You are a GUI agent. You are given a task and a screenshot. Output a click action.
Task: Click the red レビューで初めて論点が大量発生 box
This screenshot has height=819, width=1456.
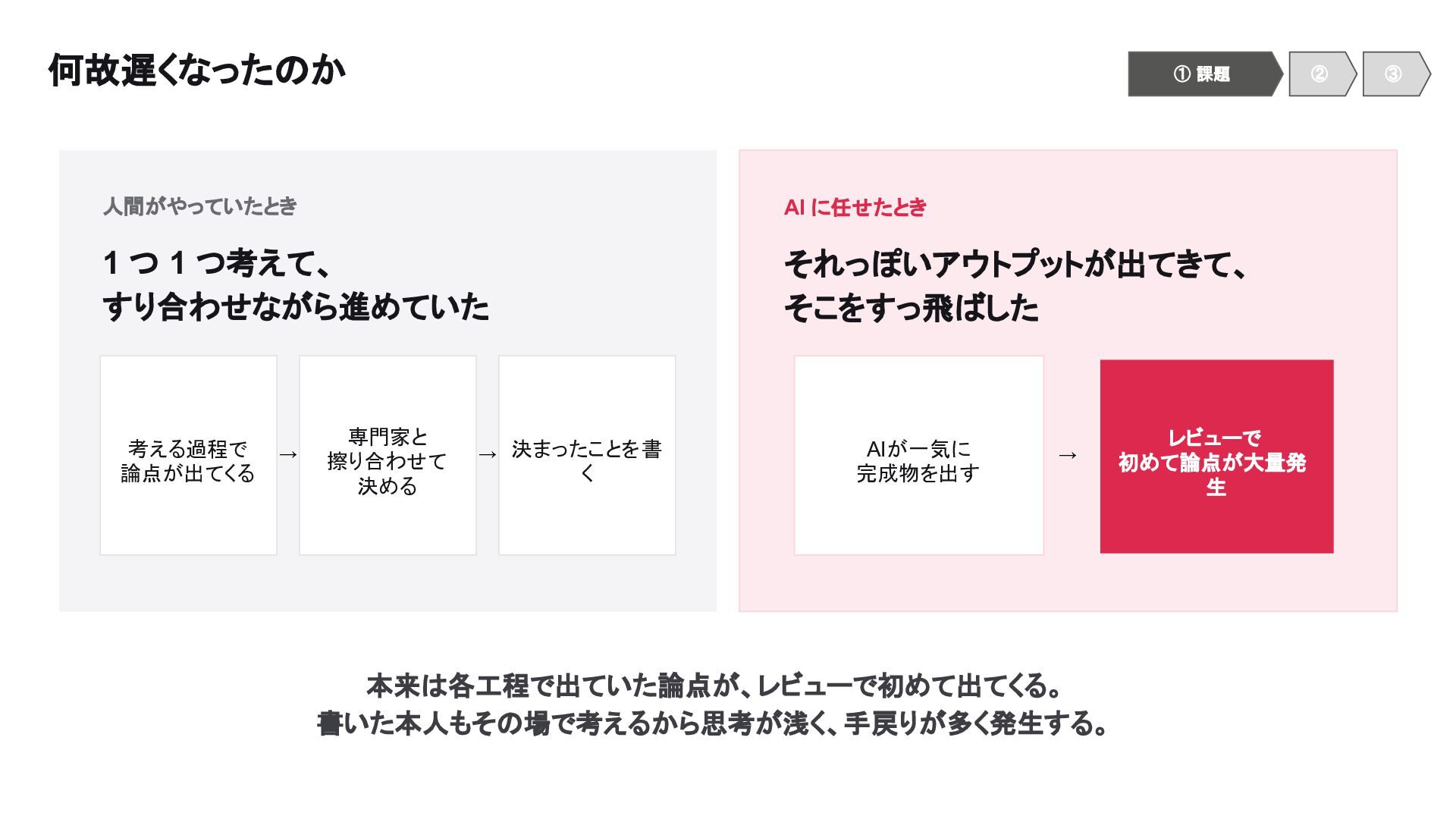point(1216,457)
